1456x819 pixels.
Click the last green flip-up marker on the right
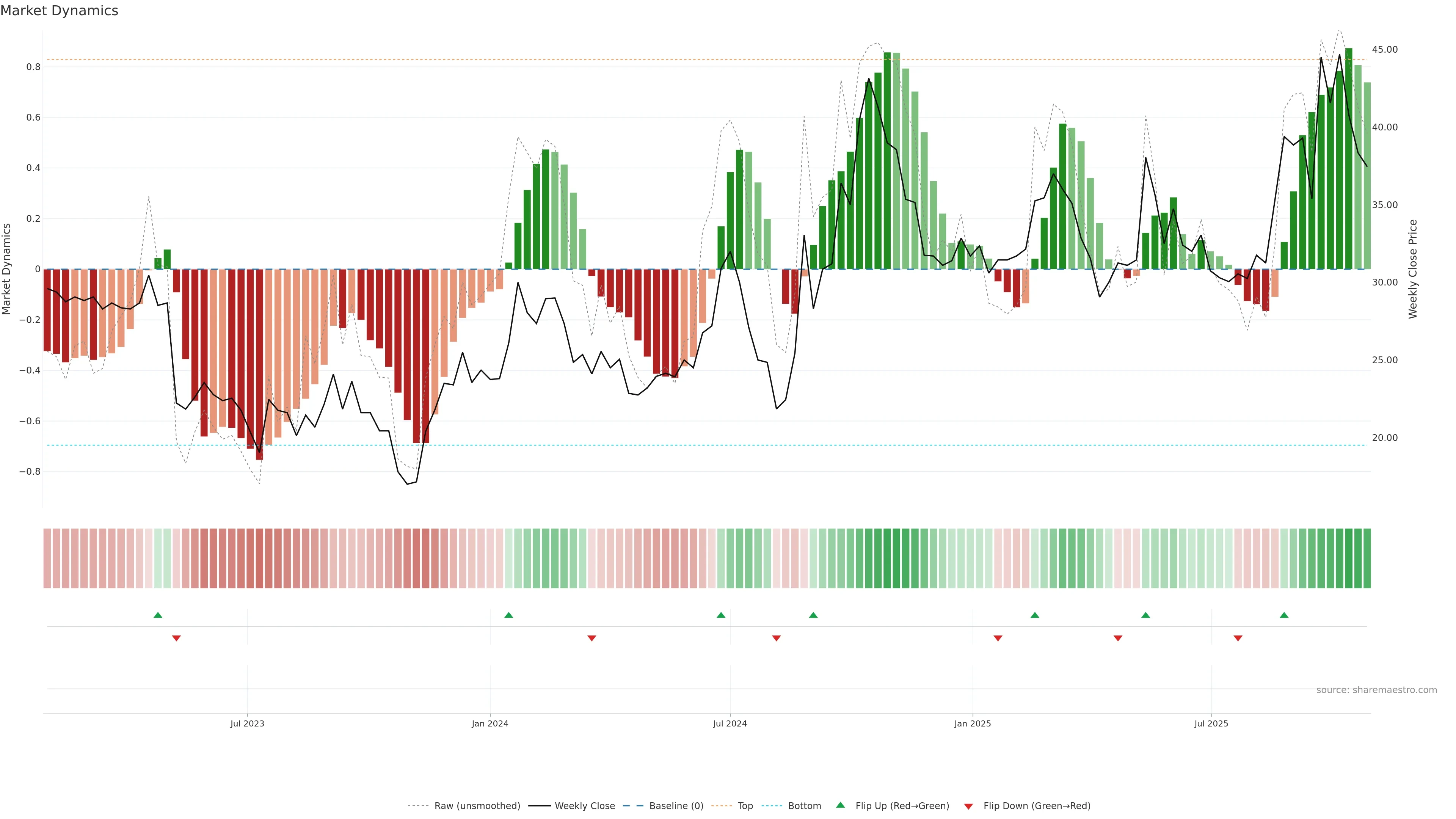(1284, 615)
